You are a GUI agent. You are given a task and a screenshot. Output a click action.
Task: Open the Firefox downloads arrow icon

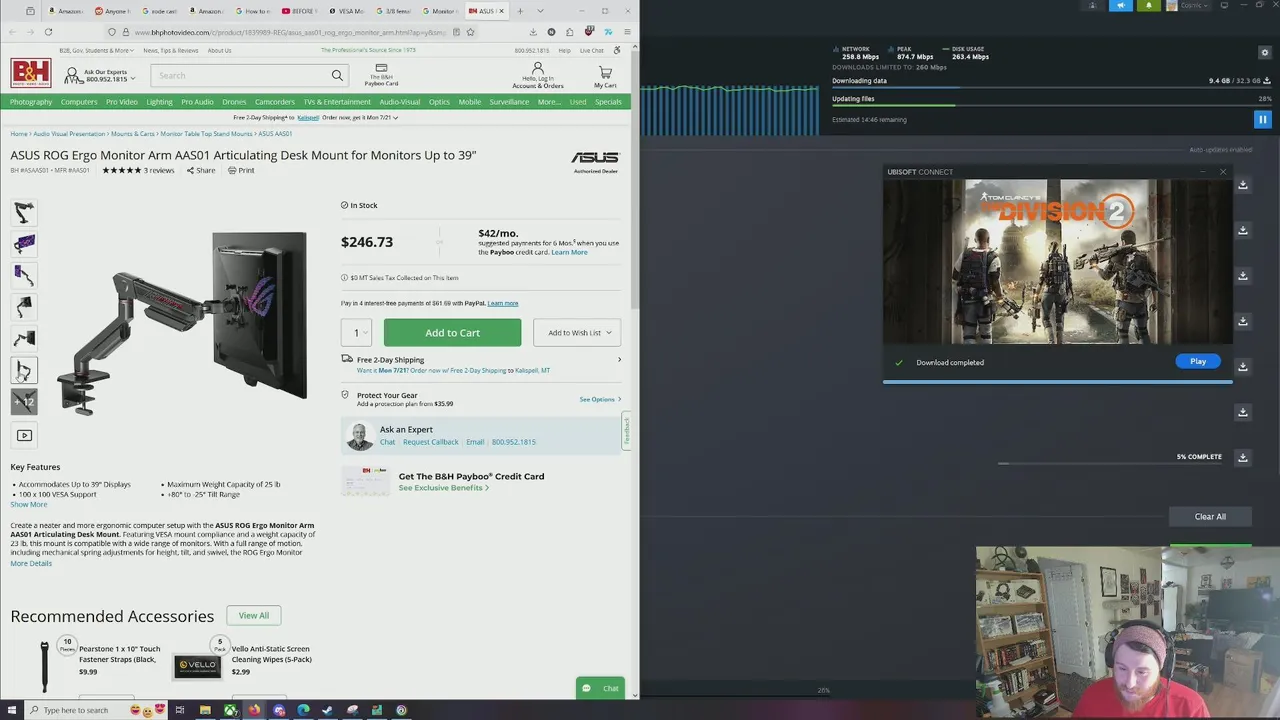click(x=533, y=32)
